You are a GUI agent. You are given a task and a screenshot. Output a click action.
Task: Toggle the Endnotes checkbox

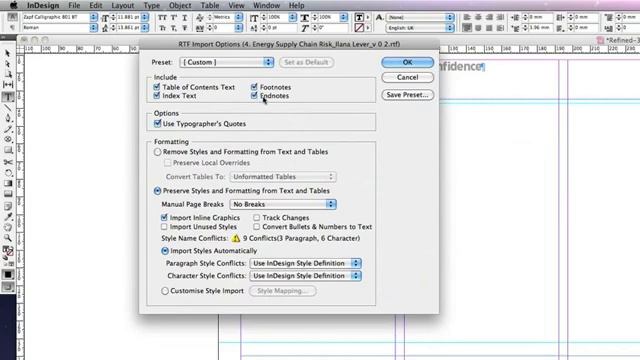[x=254, y=96]
